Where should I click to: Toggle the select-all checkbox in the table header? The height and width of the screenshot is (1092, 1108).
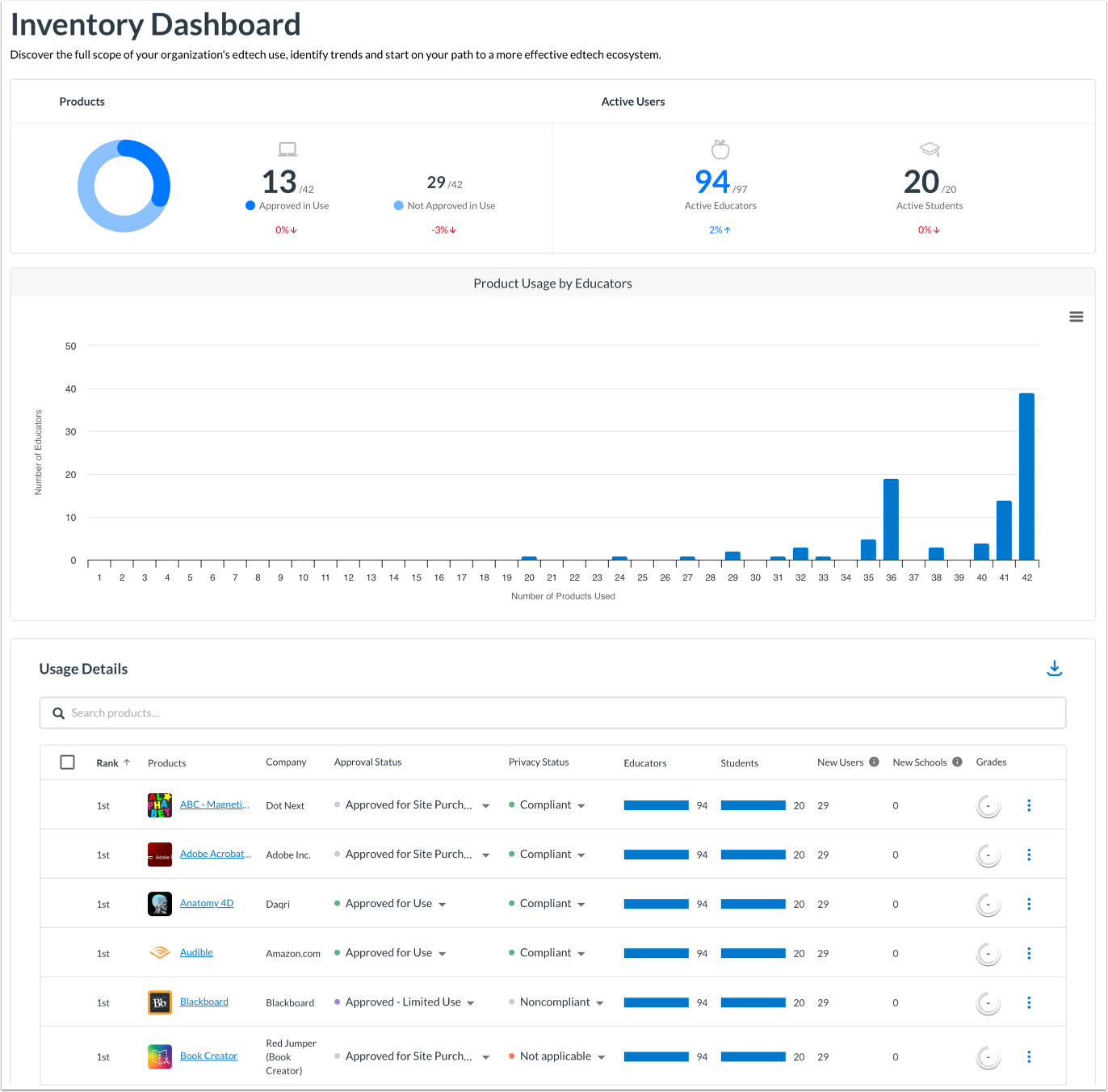tap(68, 762)
